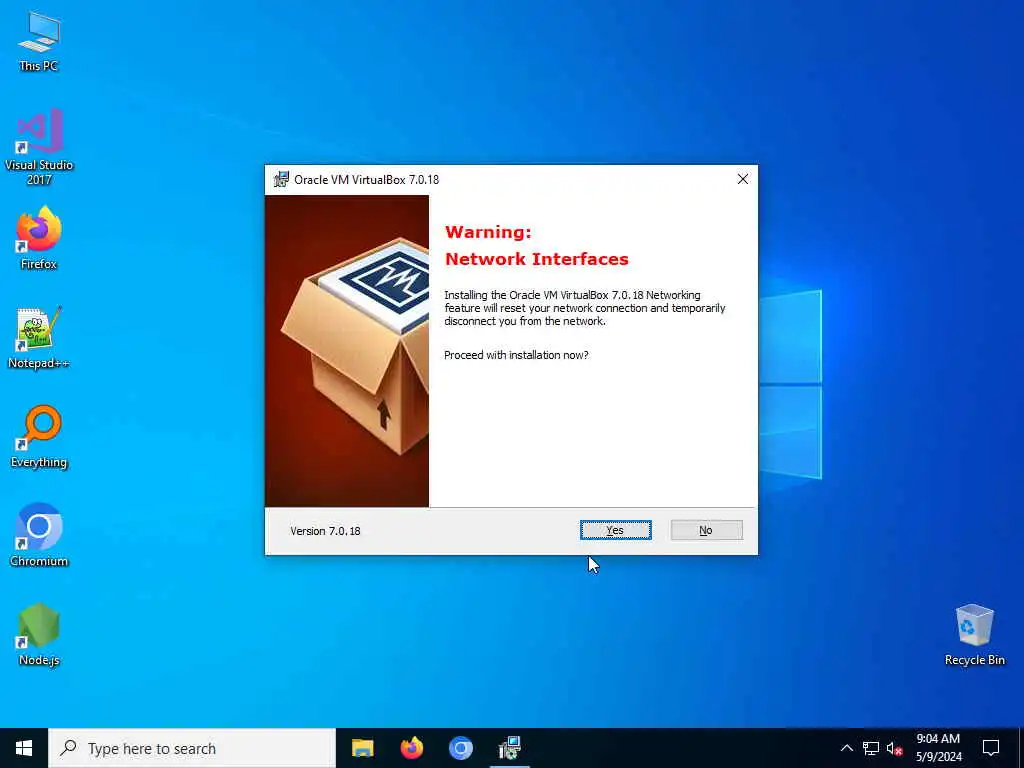Select the Firefox desktop shortcut
1024x768 pixels.
[39, 238]
